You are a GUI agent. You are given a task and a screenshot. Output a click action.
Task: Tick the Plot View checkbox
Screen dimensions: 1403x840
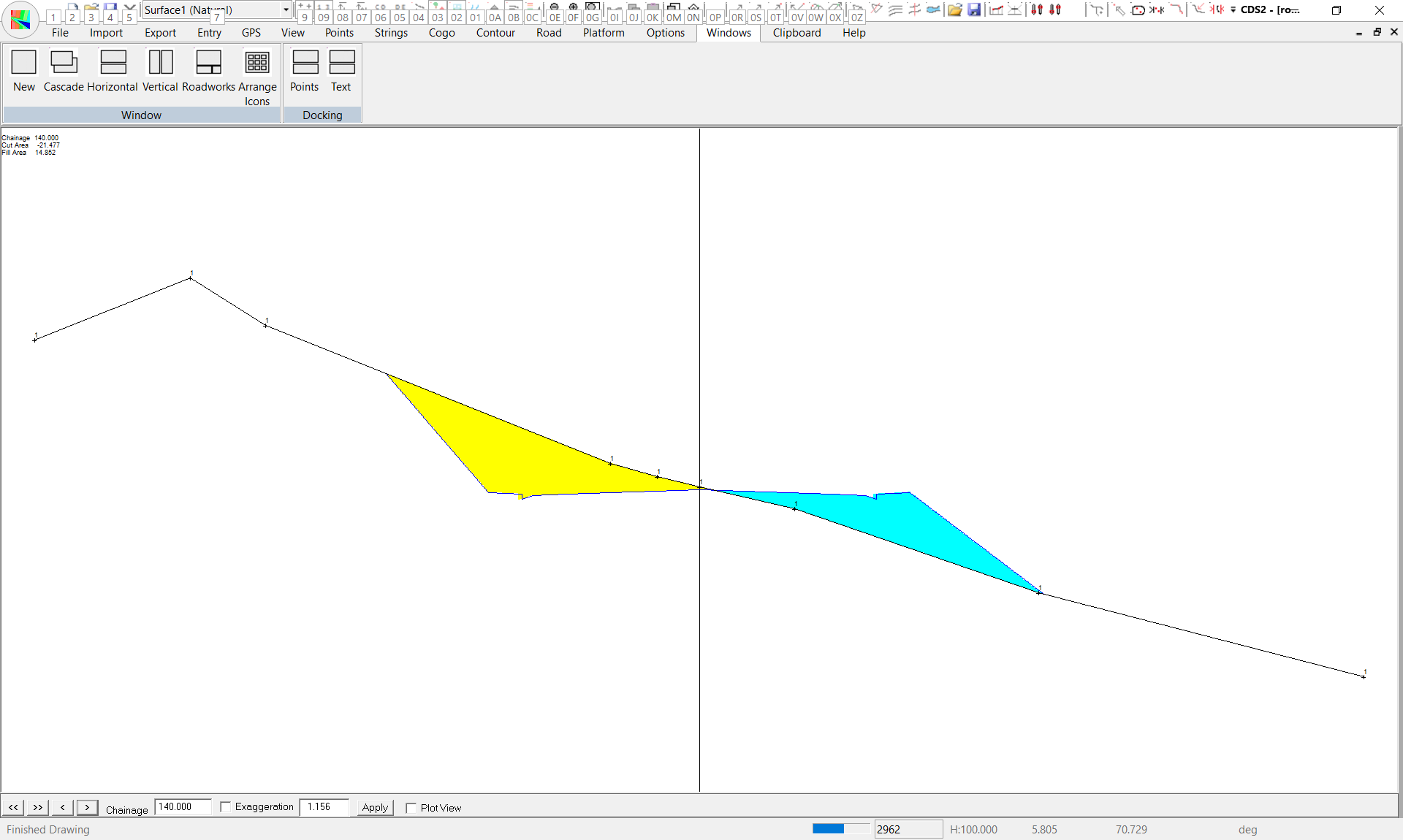point(411,808)
